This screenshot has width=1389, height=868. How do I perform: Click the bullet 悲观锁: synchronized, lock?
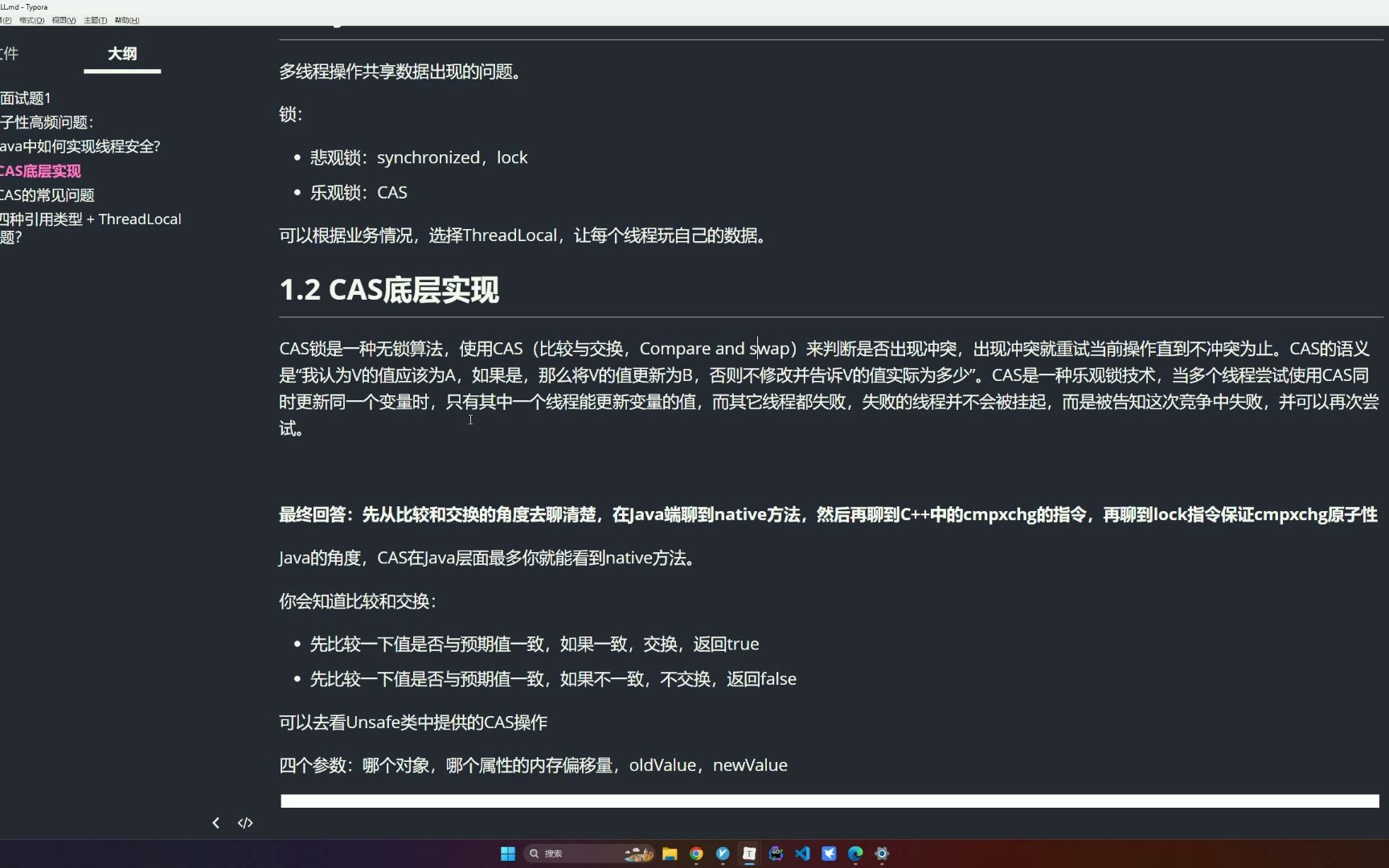[419, 158]
